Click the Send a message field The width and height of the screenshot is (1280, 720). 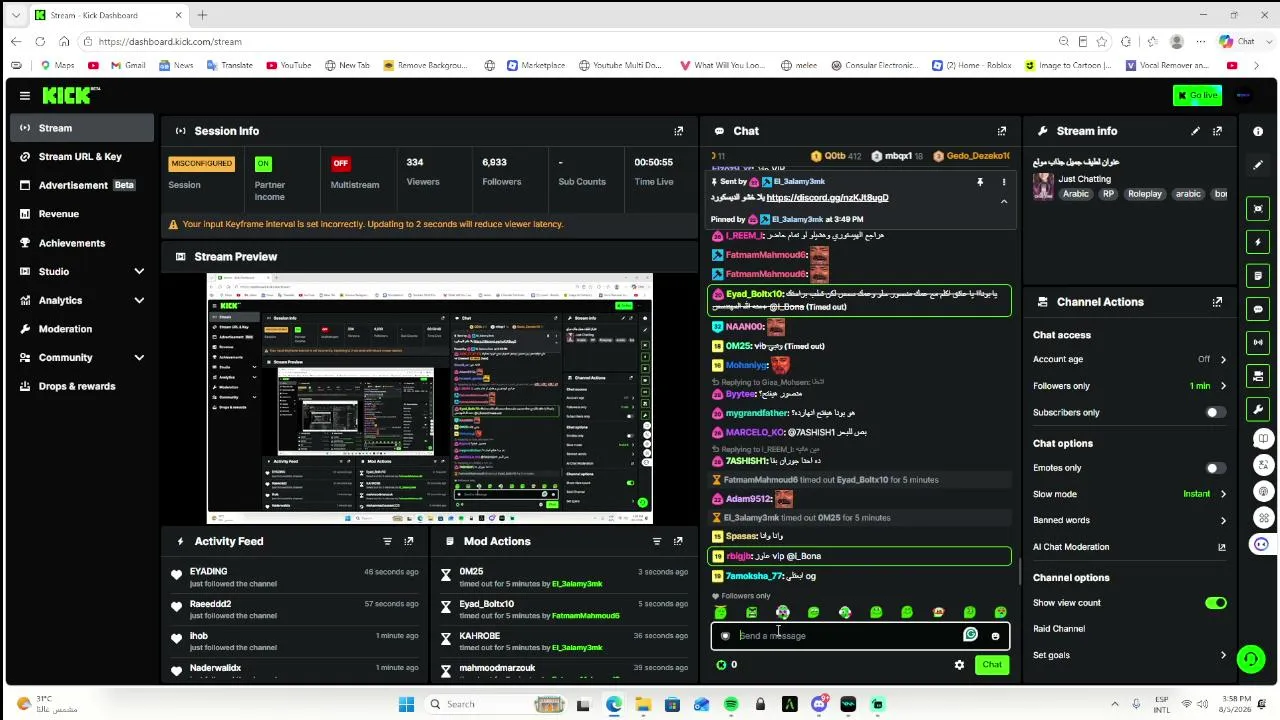848,636
